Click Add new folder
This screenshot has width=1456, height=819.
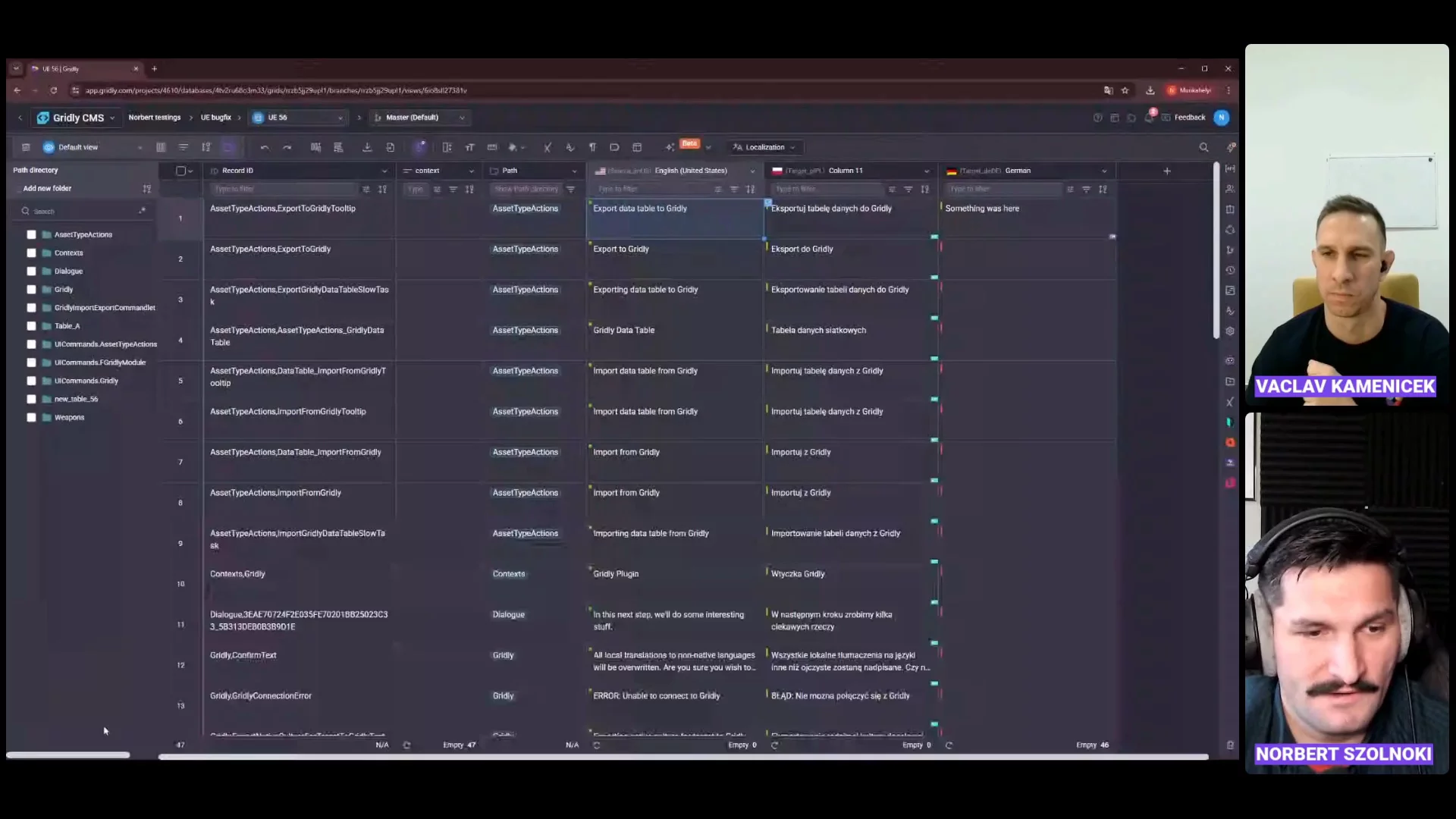pyautogui.click(x=47, y=188)
